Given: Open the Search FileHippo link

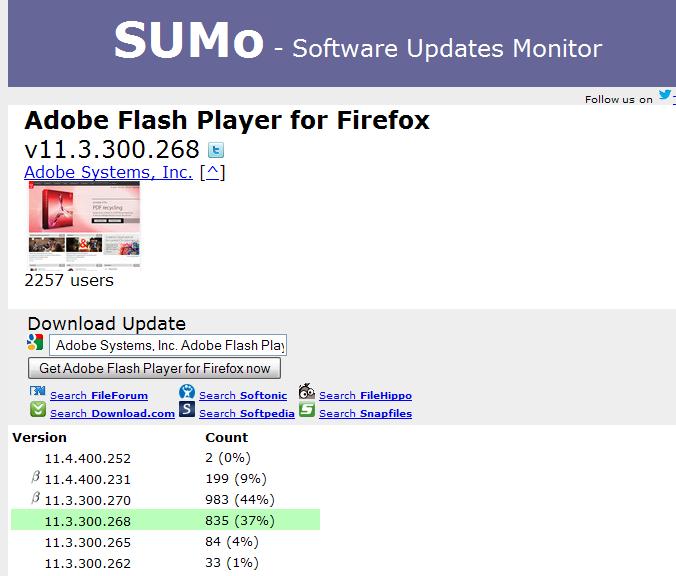Looking at the screenshot, I should [x=365, y=396].
